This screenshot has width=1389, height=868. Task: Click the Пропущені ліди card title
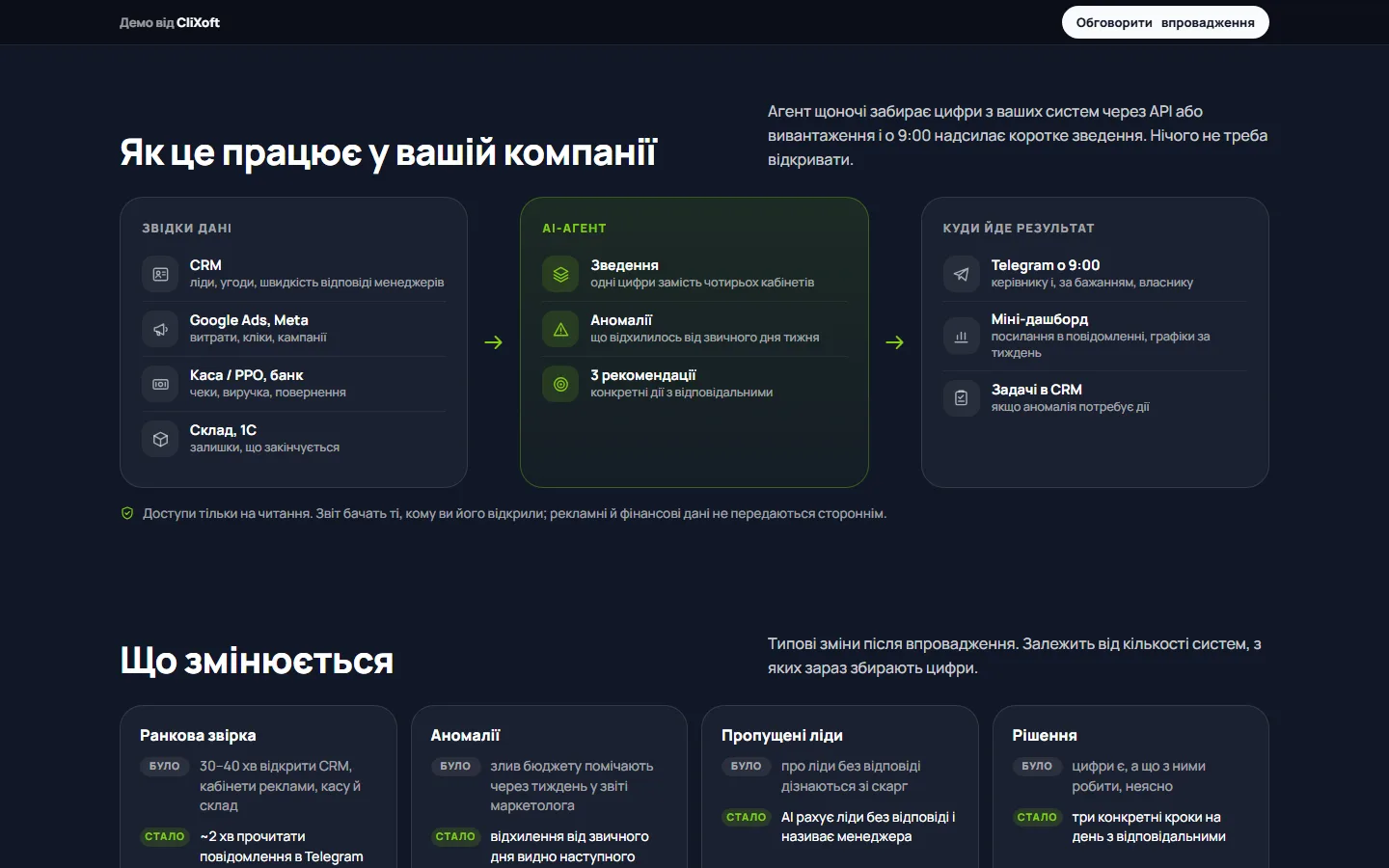782,736
